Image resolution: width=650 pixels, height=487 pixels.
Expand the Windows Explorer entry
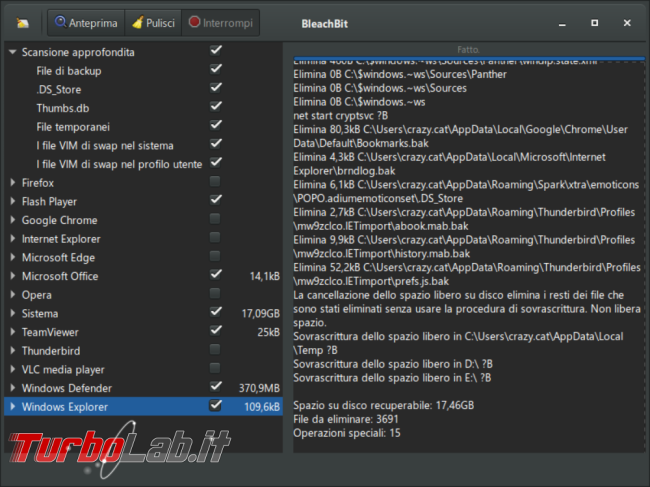click(x=12, y=406)
